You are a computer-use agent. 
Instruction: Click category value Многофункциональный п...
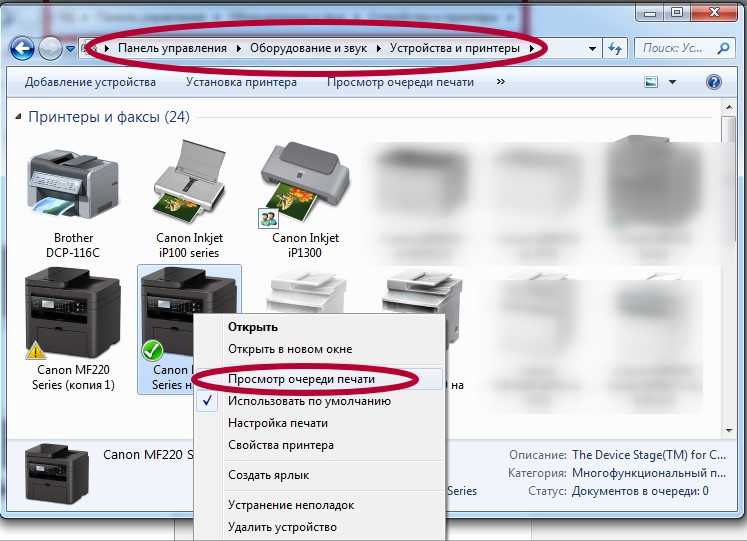(649, 473)
